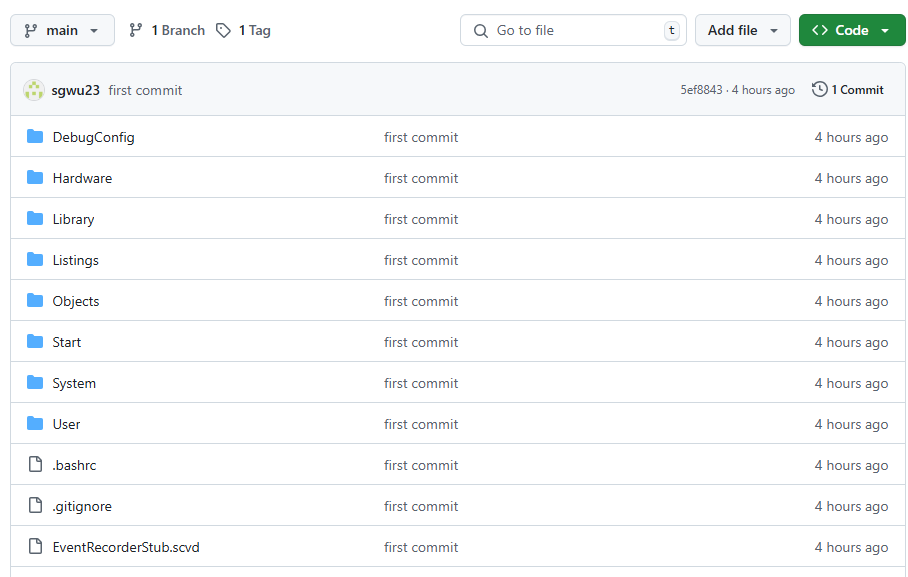Open the System folder
Viewport: 908px width, 577px height.
pos(74,384)
